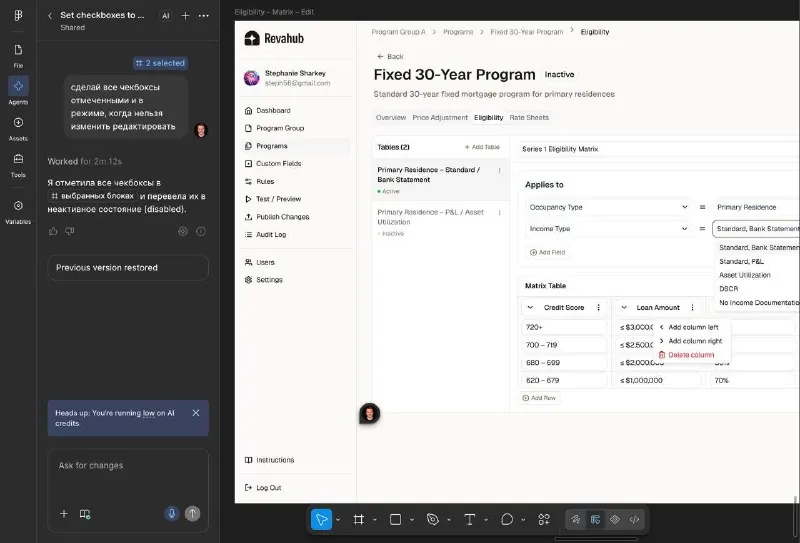Select the Pen tool
This screenshot has width=800, height=543.
pos(433,520)
